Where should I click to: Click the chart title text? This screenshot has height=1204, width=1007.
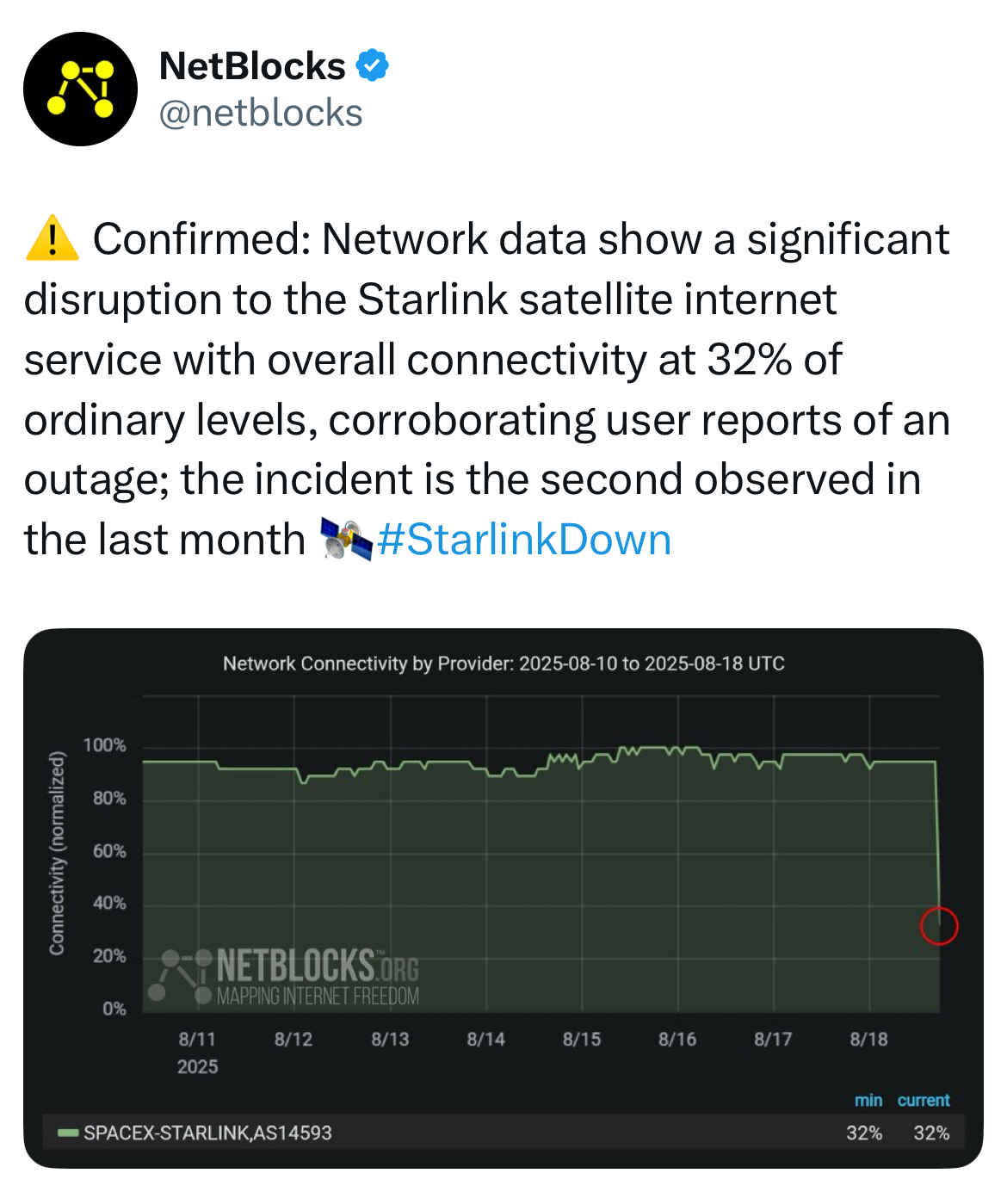[504, 664]
